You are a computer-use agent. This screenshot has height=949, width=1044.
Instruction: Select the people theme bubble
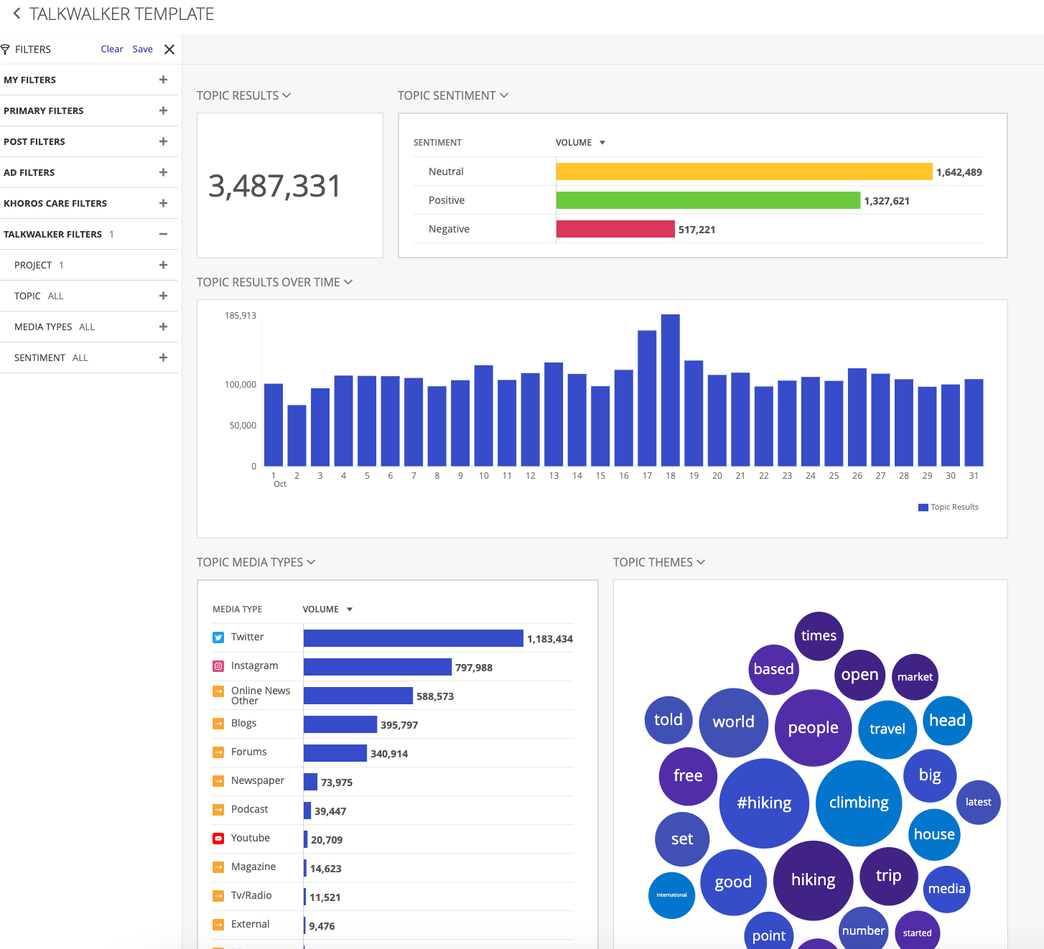tap(813, 728)
